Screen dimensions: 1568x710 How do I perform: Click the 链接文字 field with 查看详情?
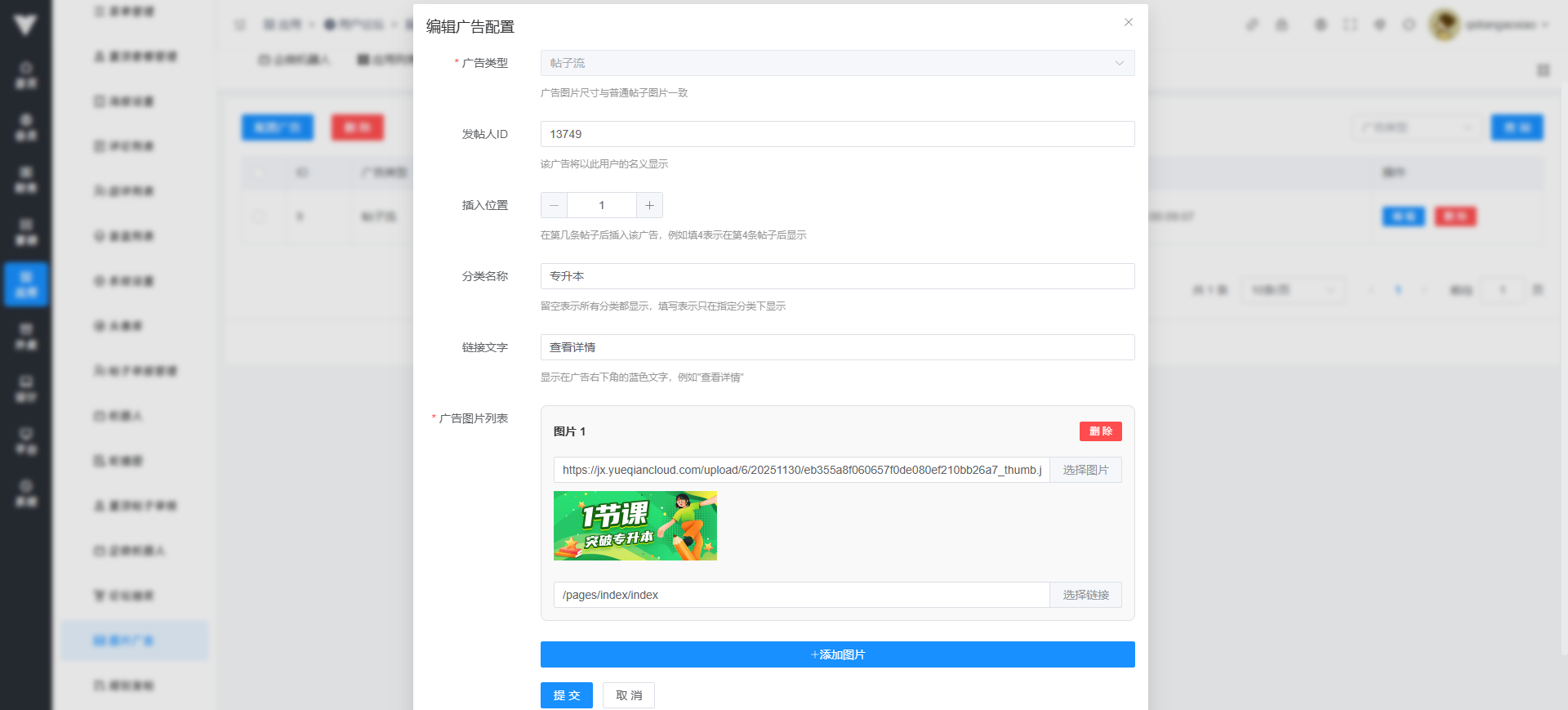click(x=836, y=347)
